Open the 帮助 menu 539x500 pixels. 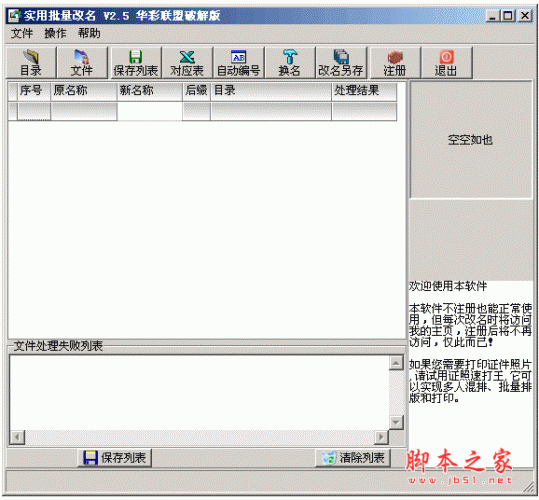point(89,33)
